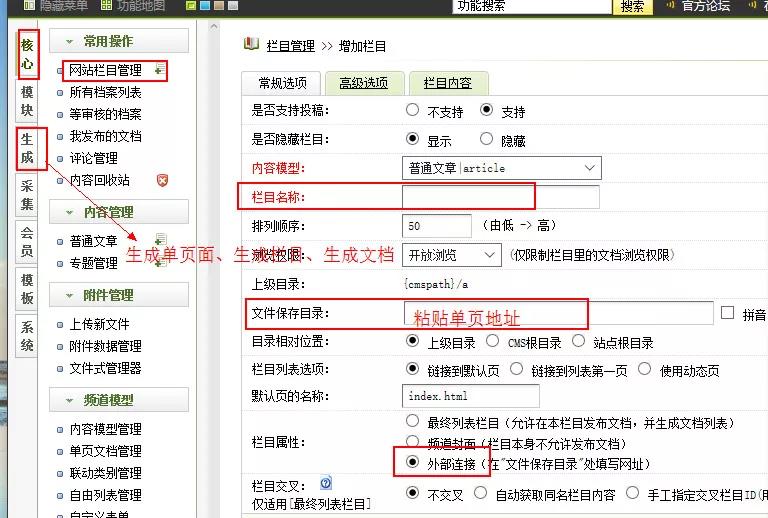The image size is (768, 518).
Task: Open the 采集 side tab
Action: [x=27, y=195]
